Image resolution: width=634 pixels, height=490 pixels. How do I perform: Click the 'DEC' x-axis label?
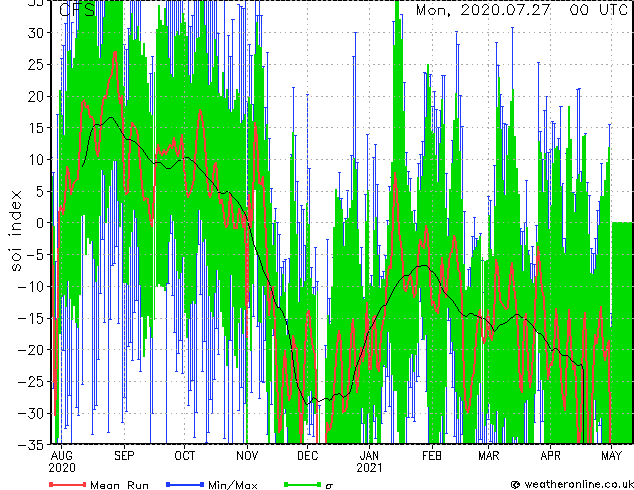(308, 456)
